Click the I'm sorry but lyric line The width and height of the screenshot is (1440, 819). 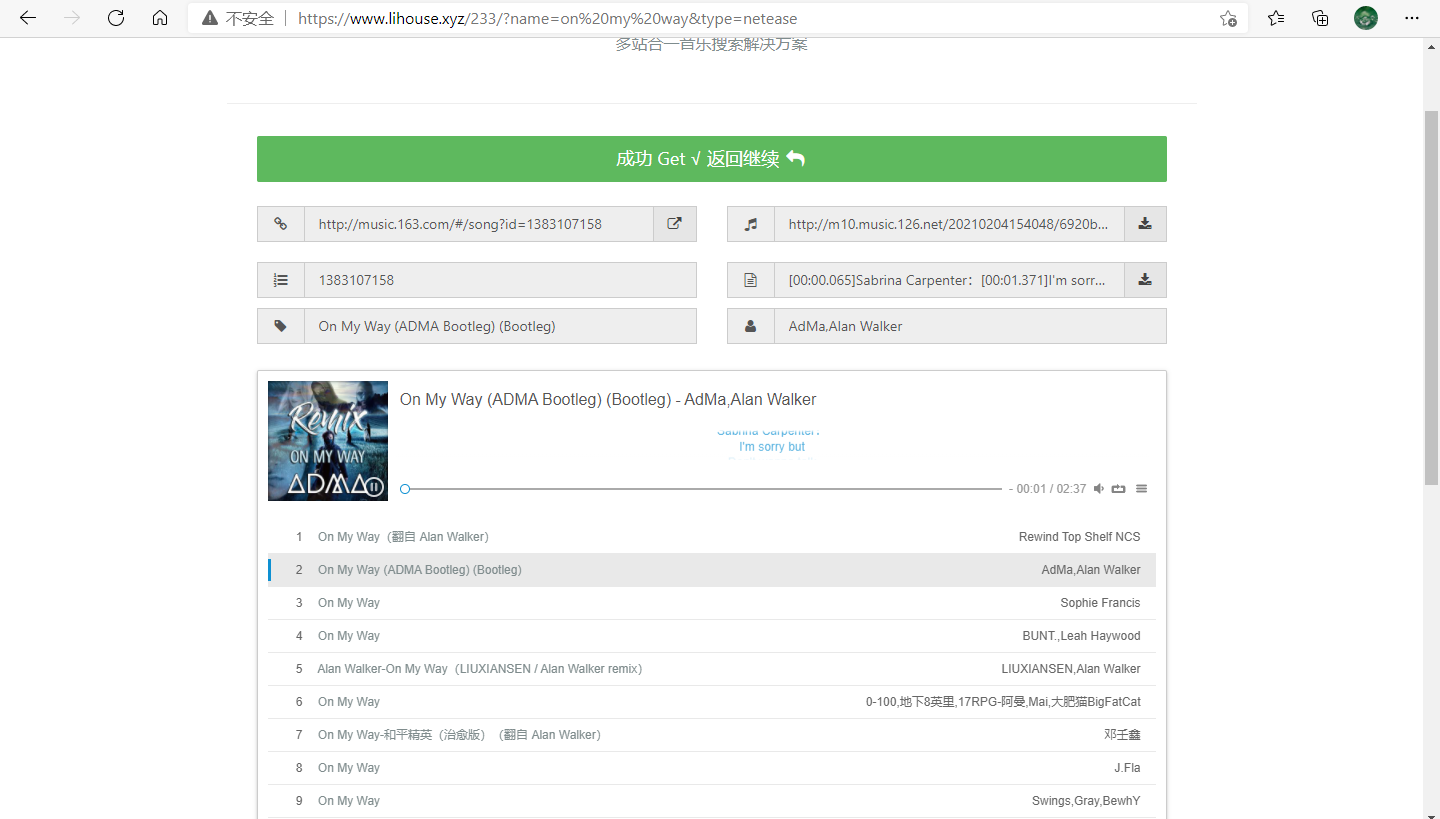tap(772, 447)
